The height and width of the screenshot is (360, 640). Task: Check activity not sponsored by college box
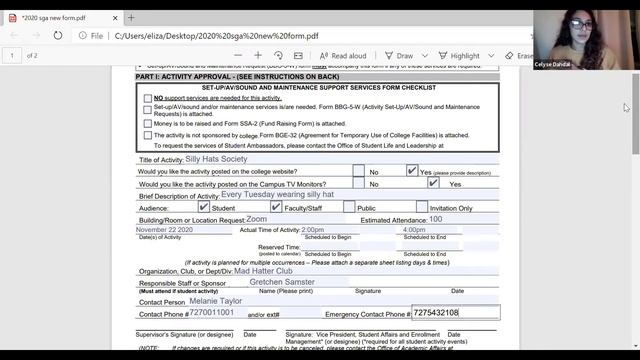[148, 135]
